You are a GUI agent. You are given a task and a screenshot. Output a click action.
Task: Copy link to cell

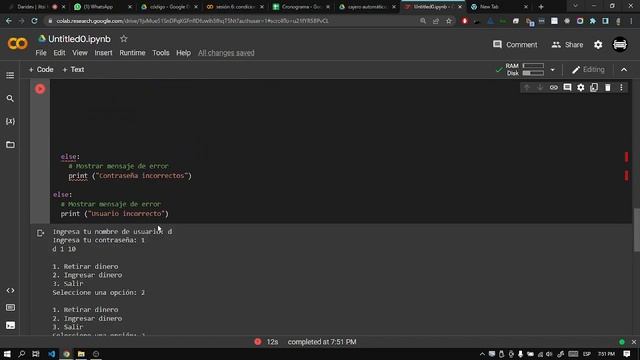tap(553, 88)
